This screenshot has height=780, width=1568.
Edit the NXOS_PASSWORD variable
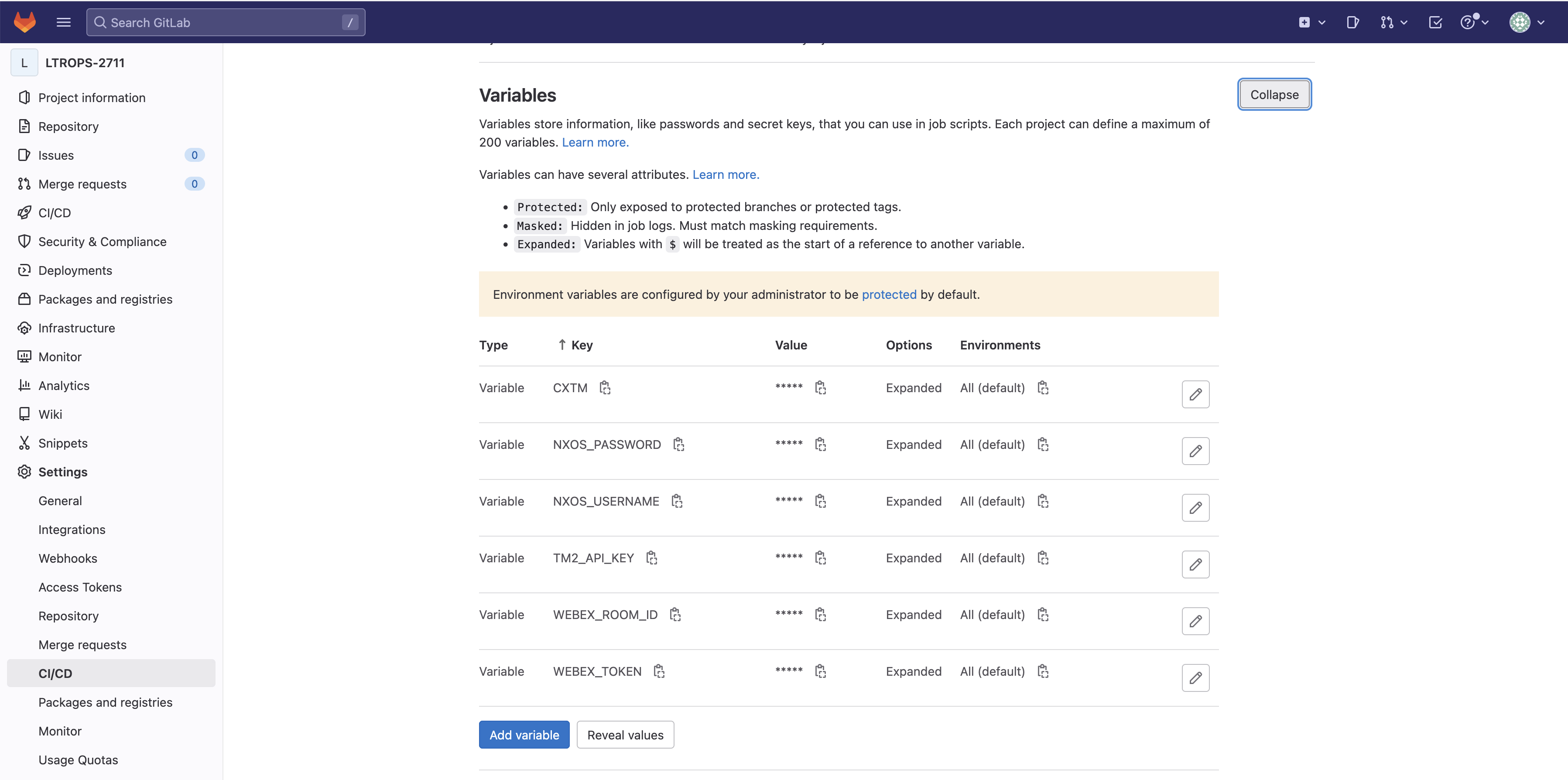pyautogui.click(x=1195, y=451)
